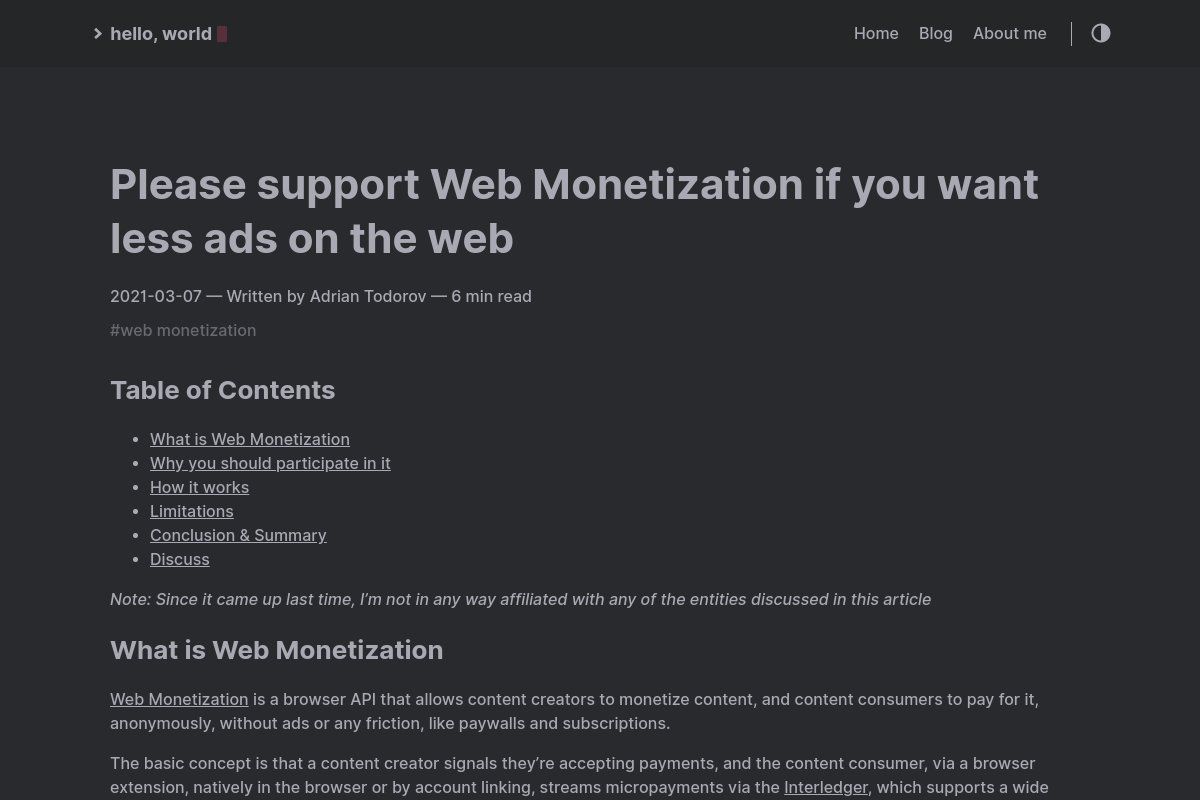The height and width of the screenshot is (800, 1200).
Task: Click the chevron prompt icon beside logo
Action: coord(98,34)
